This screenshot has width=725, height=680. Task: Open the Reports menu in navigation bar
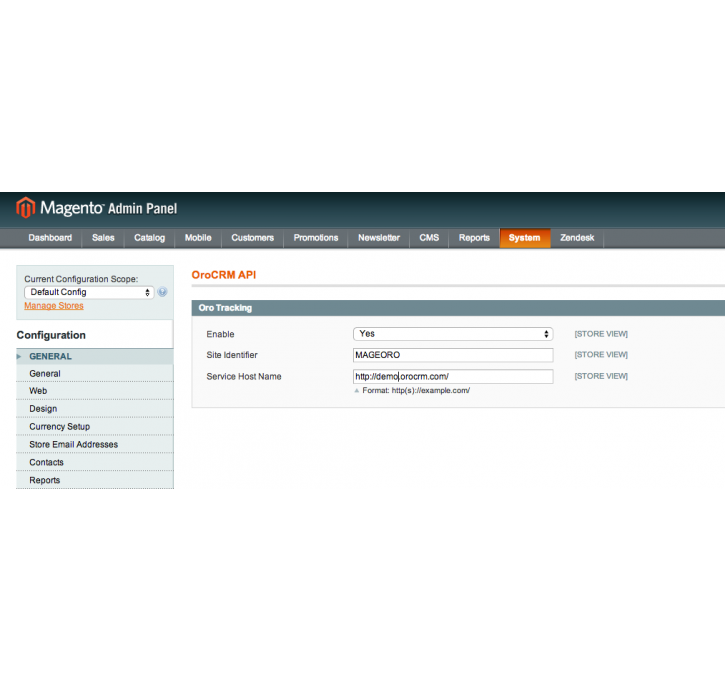tap(474, 238)
